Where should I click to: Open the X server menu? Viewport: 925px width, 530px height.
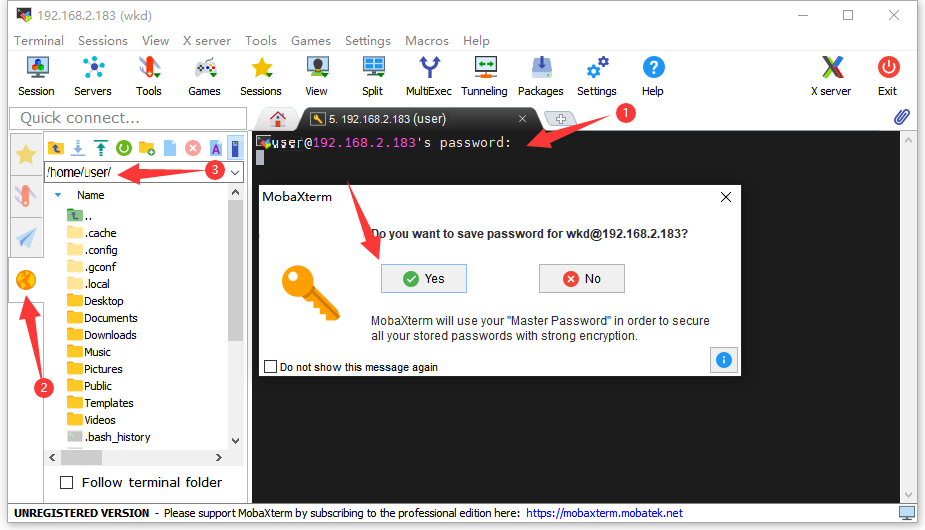[x=206, y=41]
